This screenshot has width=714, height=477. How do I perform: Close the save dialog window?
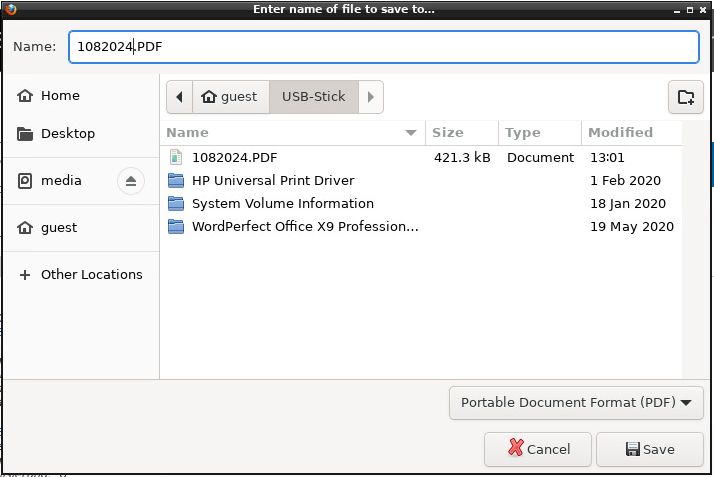703,10
